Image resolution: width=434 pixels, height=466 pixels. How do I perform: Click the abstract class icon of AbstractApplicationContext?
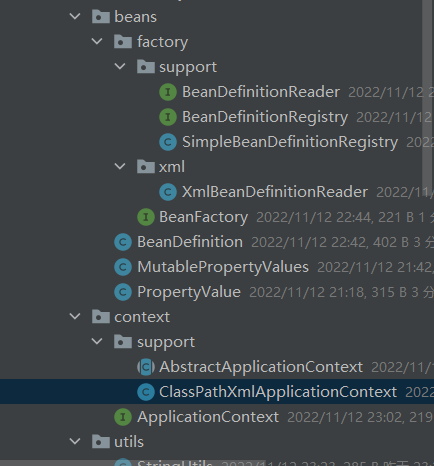146,367
